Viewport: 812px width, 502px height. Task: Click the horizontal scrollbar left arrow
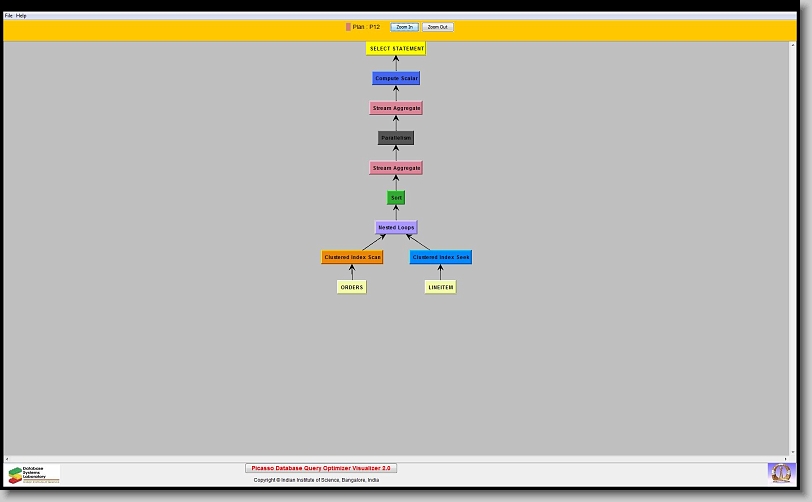[x=7, y=459]
